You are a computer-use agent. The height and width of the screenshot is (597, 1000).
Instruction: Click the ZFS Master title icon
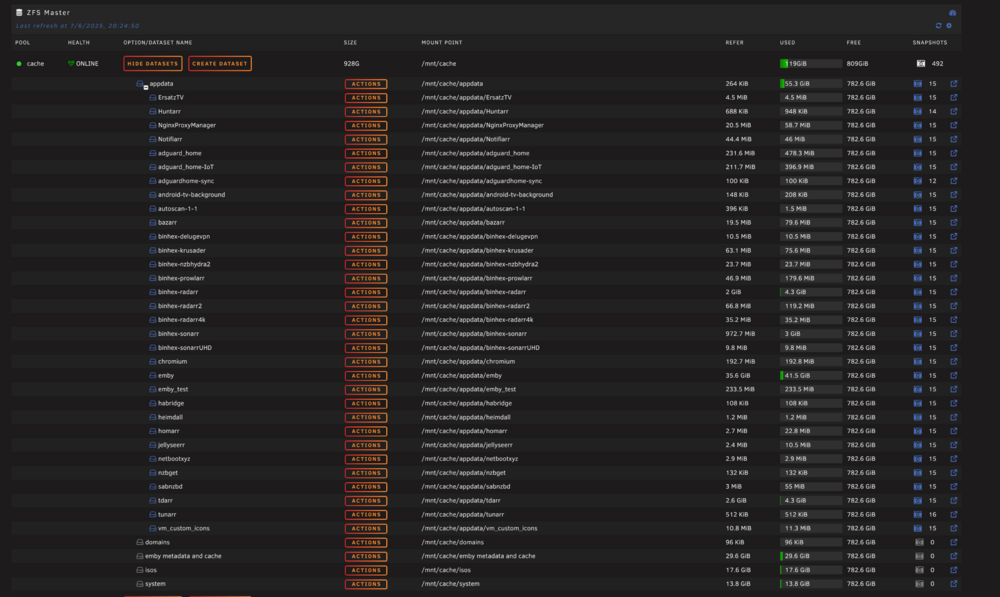click(x=19, y=12)
